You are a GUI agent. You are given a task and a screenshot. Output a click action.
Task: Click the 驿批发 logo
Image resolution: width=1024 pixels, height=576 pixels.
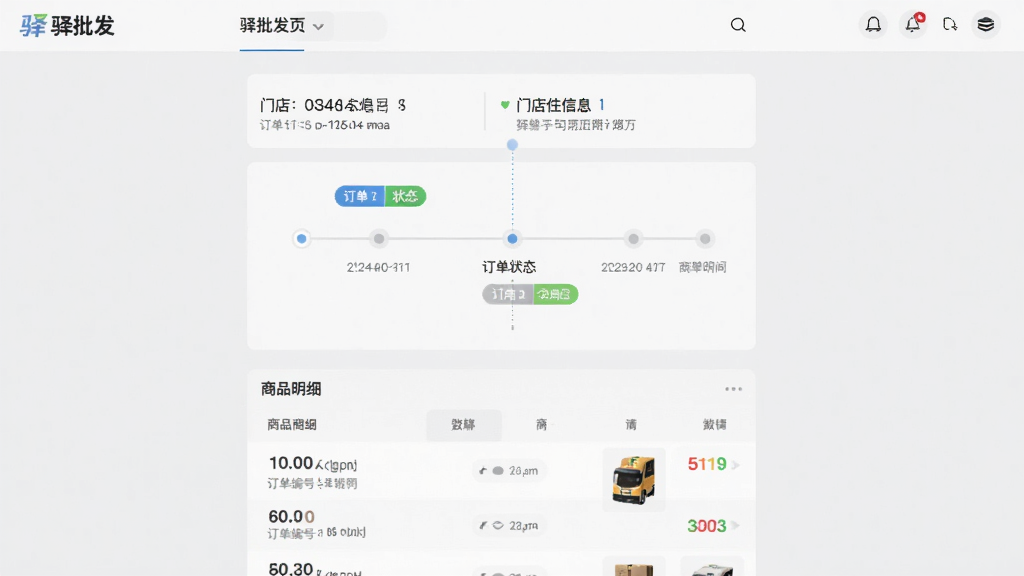tap(67, 25)
